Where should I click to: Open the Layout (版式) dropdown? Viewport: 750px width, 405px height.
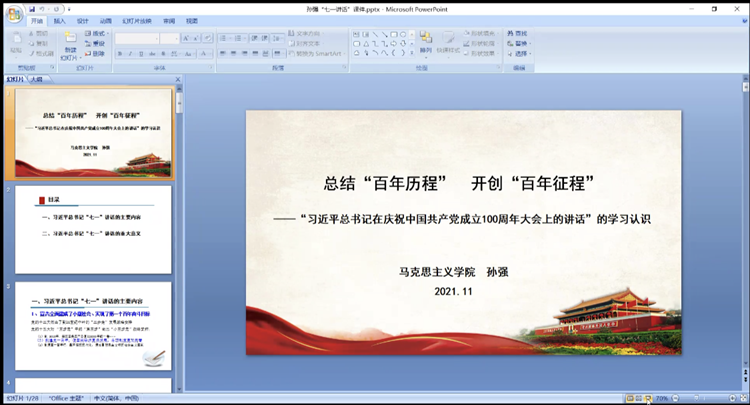point(98,33)
